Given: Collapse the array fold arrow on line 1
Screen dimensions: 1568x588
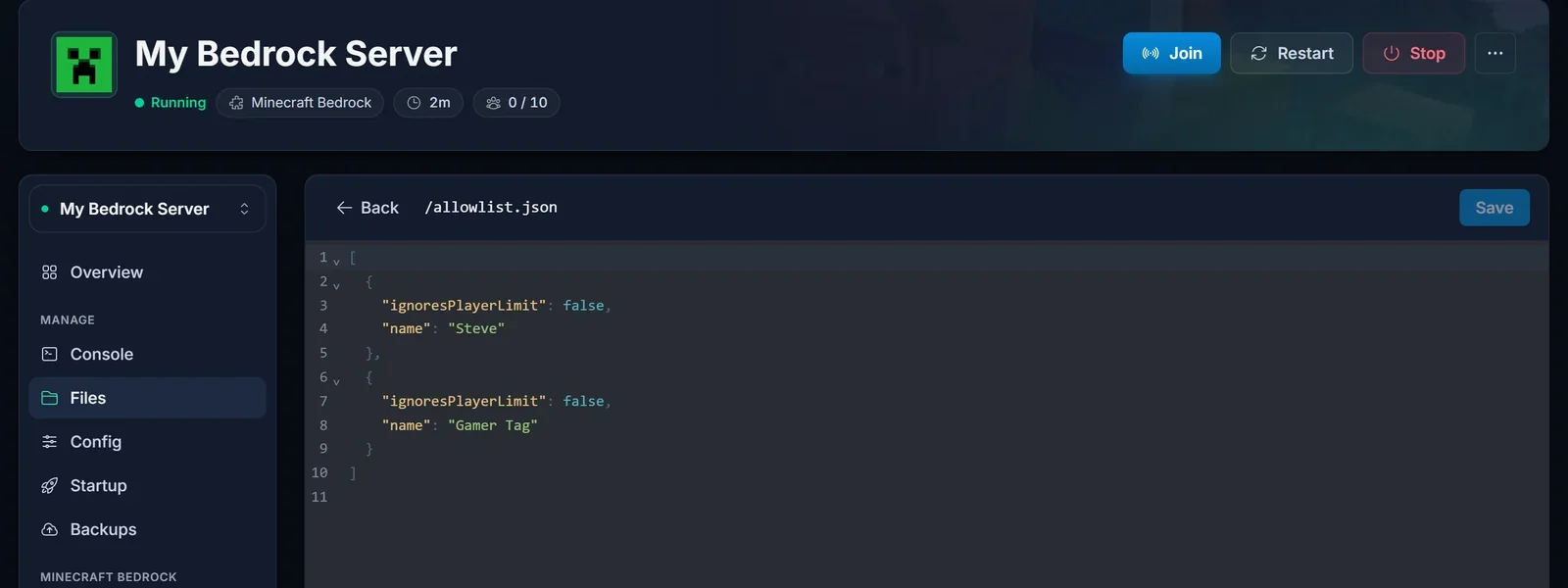Looking at the screenshot, I should [336, 261].
